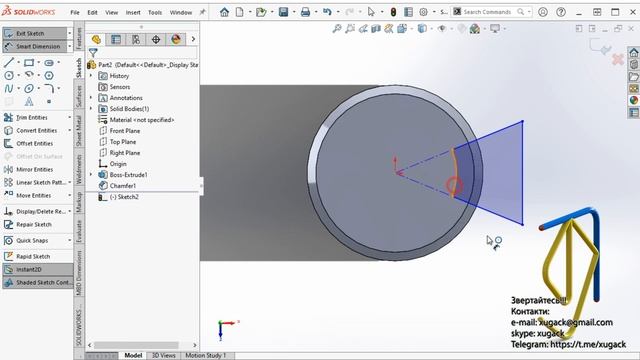Open the Help question mark icon
Image resolution: width=640 pixels, height=360 pixels.
(561, 12)
